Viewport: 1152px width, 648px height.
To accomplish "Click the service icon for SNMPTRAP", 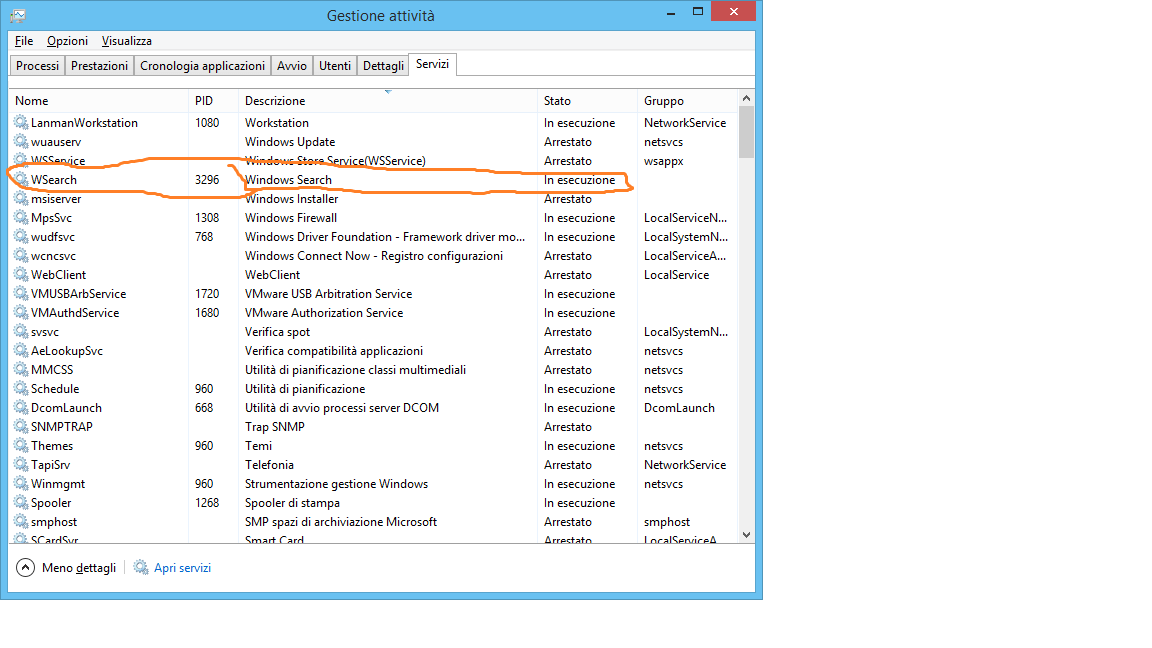I will (21, 426).
